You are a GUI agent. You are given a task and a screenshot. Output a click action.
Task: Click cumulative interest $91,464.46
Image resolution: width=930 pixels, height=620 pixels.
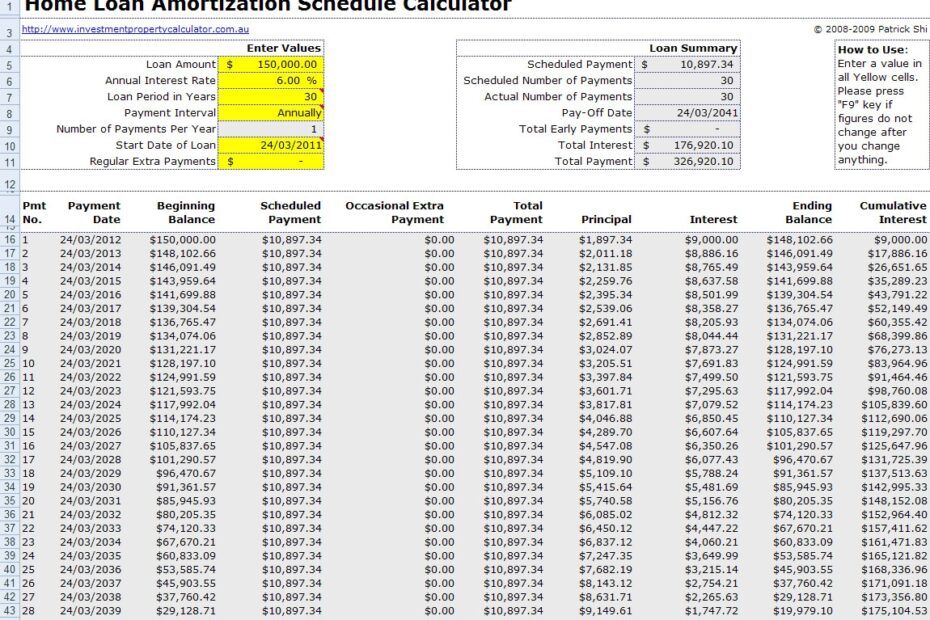coord(897,377)
